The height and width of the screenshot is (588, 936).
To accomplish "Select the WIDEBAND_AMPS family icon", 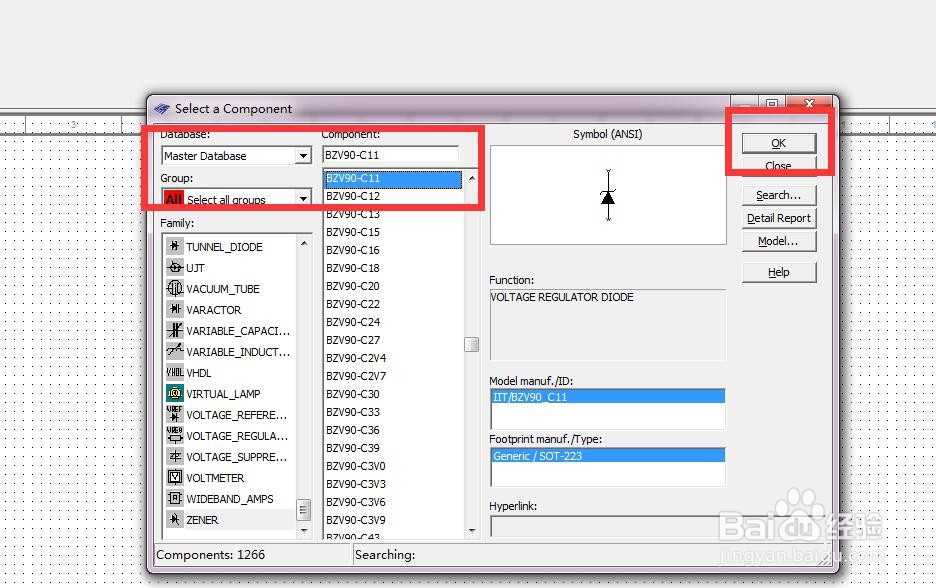I will (x=175, y=498).
